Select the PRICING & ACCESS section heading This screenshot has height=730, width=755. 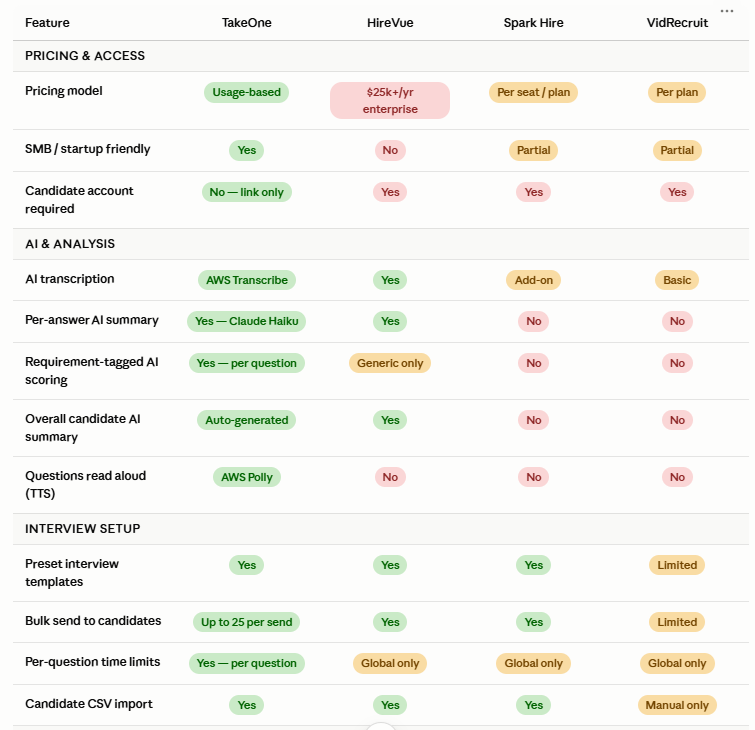(x=85, y=56)
